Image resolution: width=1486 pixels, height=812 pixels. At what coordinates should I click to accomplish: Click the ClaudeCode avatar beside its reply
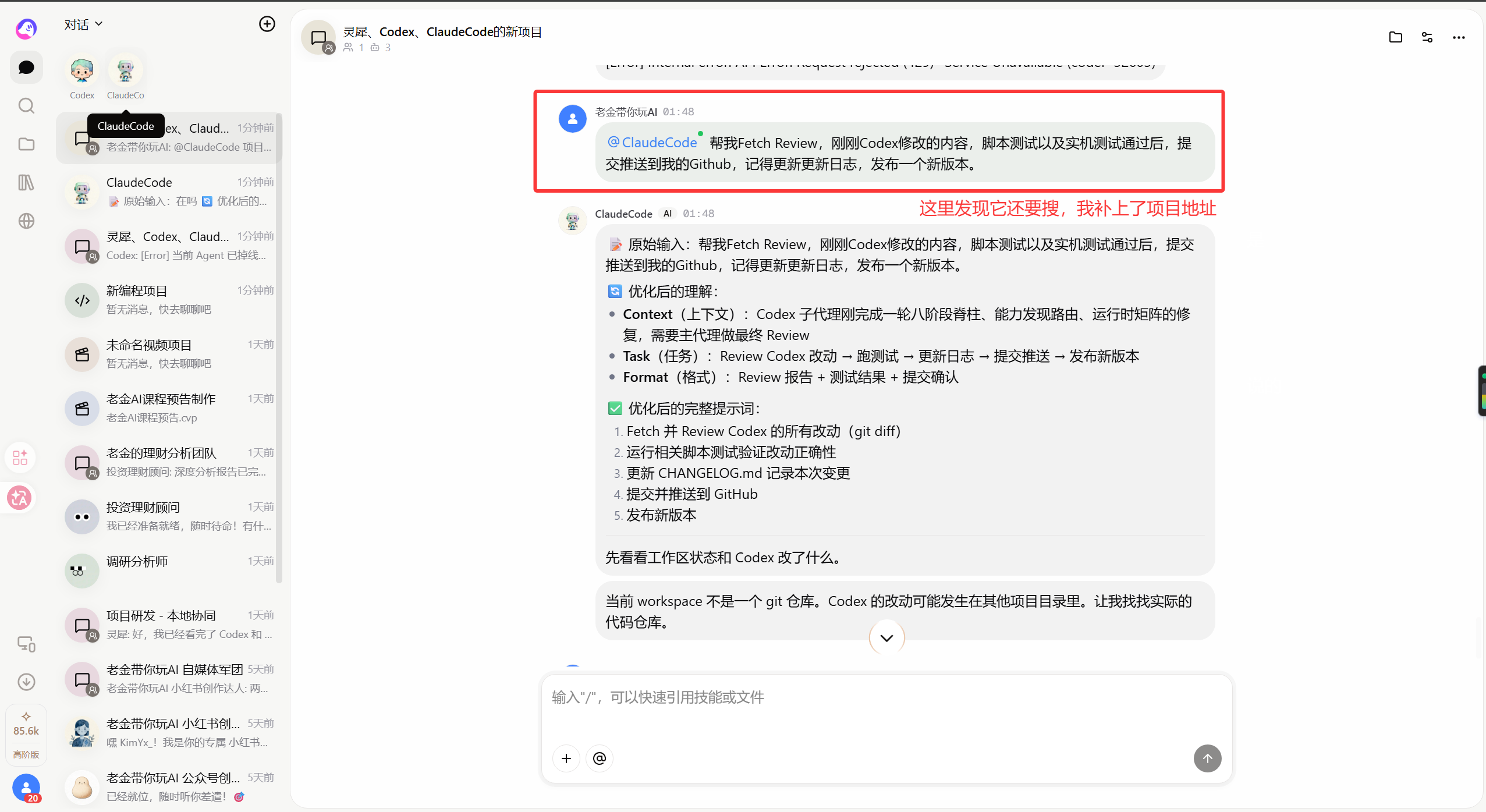573,221
